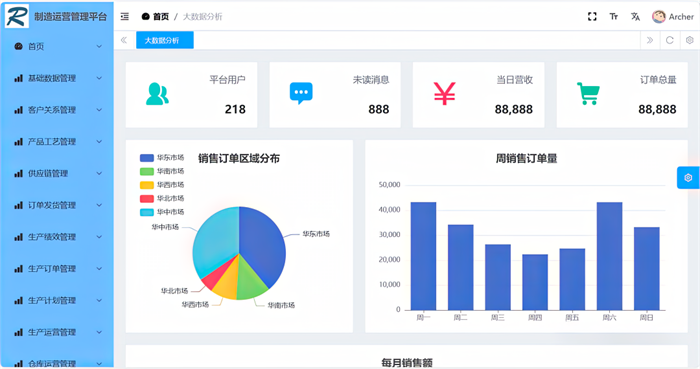Collapse sidebar with the hamburger menu icon

125,17
